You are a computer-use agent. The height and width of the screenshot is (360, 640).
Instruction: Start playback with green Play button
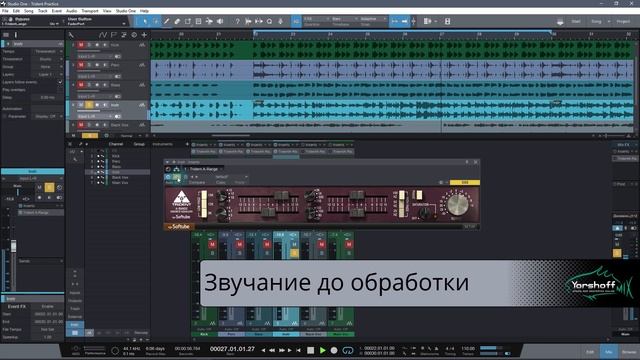[x=322, y=350]
